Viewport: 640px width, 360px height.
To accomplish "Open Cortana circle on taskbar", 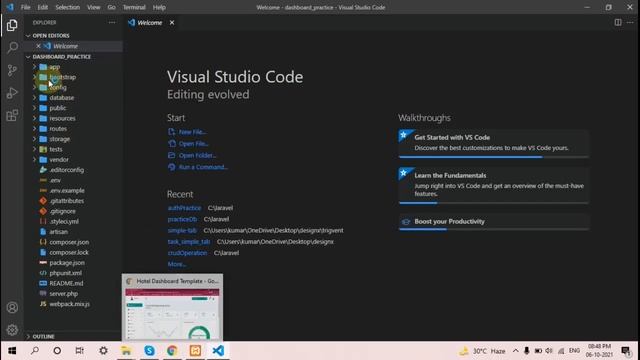I will pos(57,351).
